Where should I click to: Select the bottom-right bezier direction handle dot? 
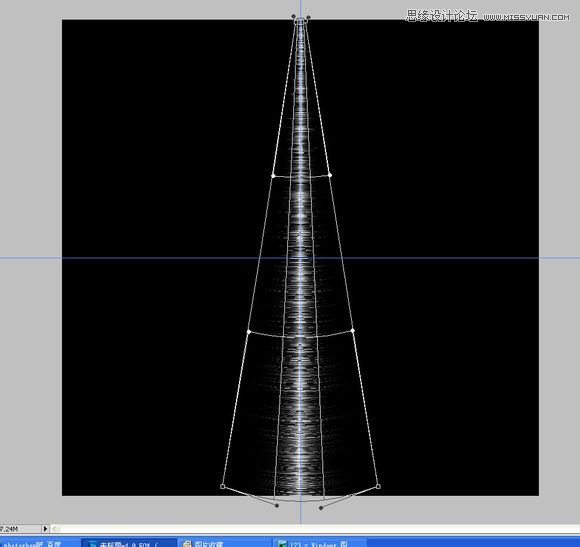click(321, 508)
